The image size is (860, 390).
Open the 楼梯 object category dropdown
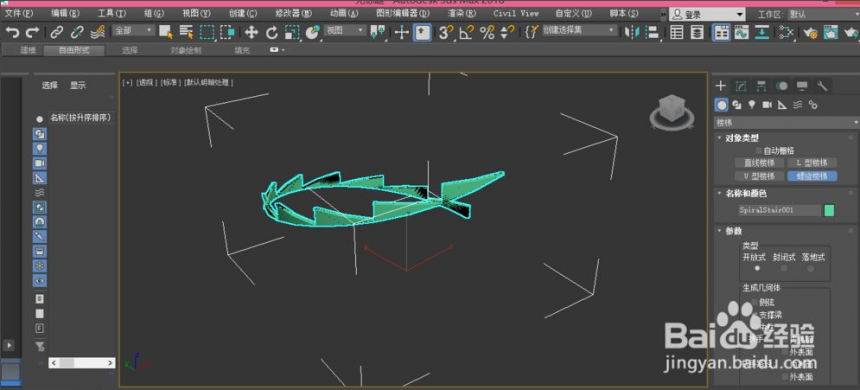tap(787, 123)
